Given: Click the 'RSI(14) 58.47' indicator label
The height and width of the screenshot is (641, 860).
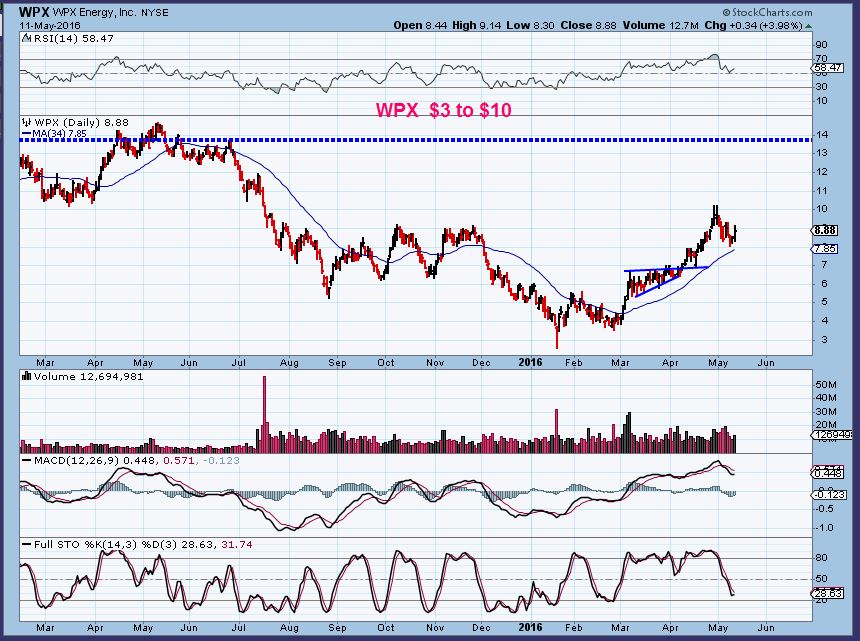Looking at the screenshot, I should coord(73,38).
